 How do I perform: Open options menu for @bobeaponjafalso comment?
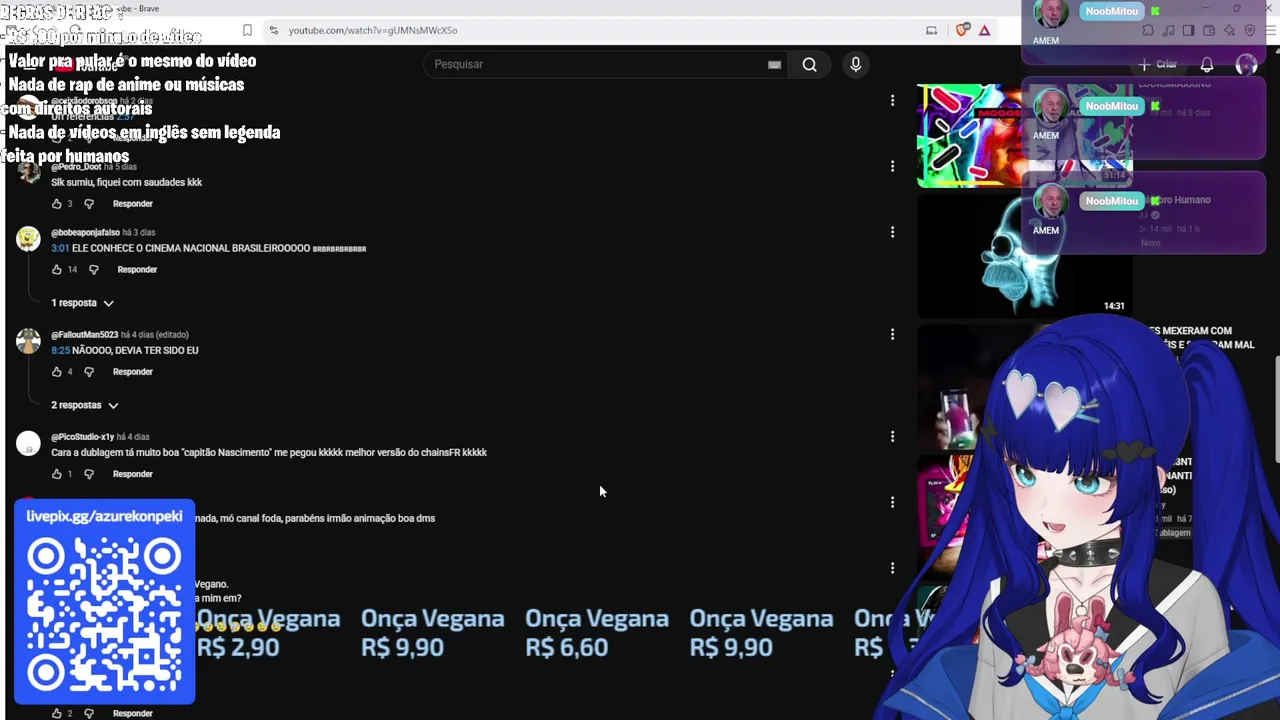point(892,232)
